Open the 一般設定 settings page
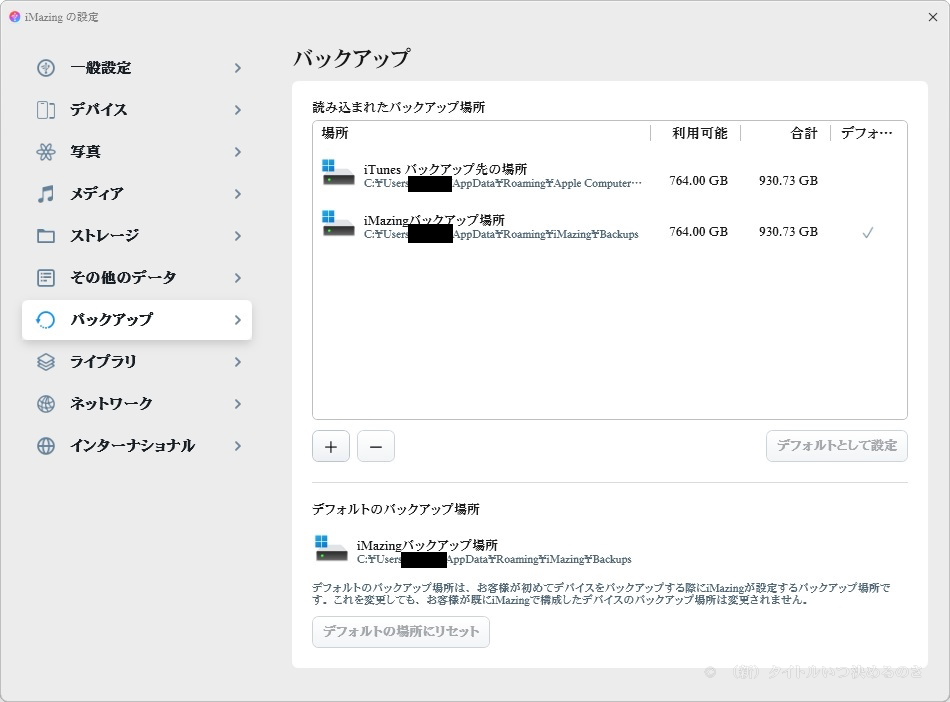Viewport: 950px width, 702px height. click(x=137, y=68)
